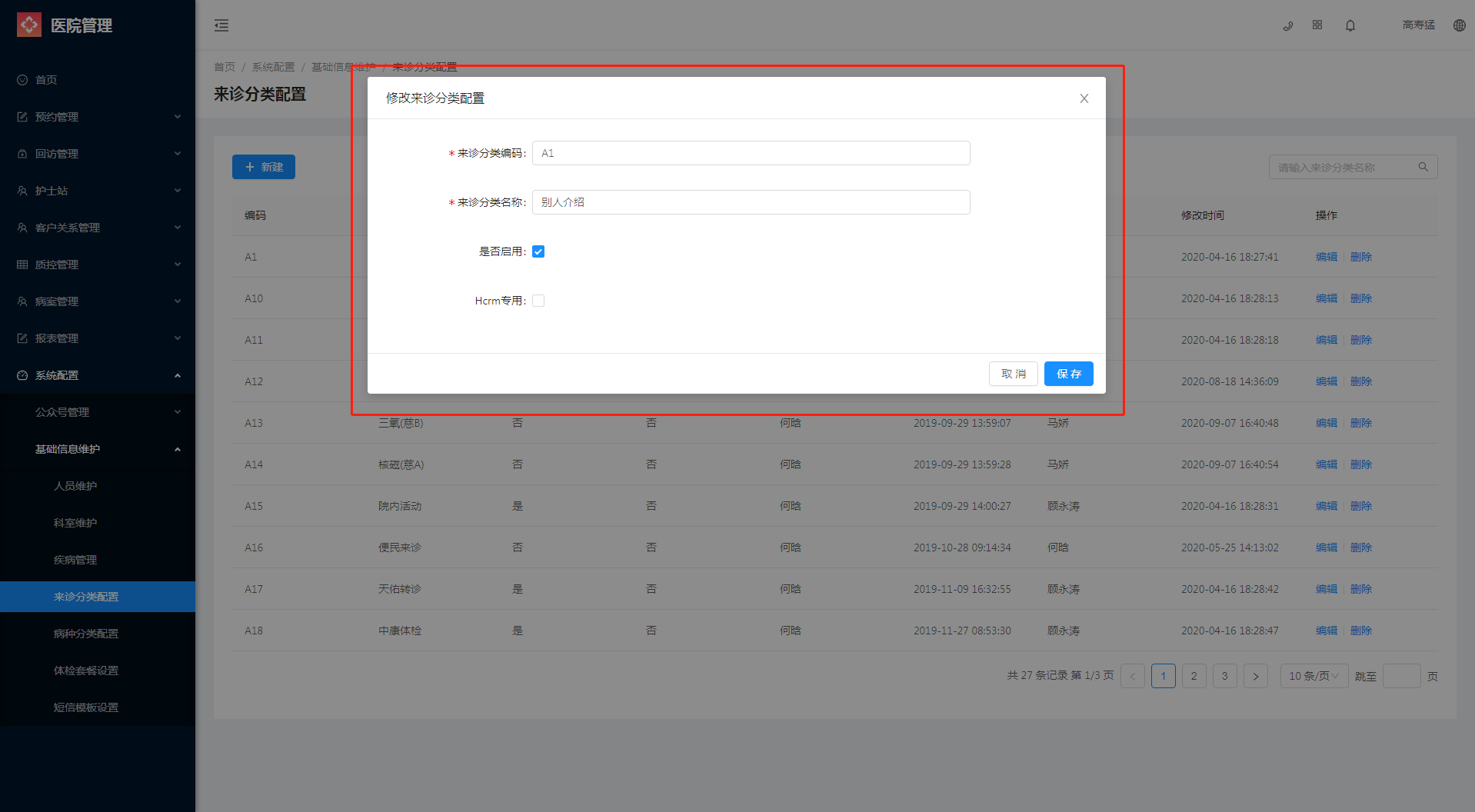Expand the 客户关系管理 chevron
Image resolution: width=1475 pixels, height=812 pixels.
[x=178, y=228]
